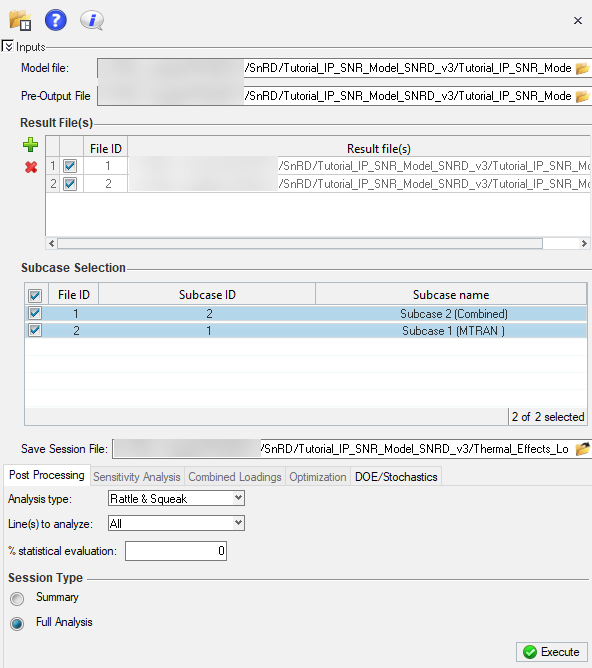Select the Full Analysis session type
This screenshot has height=668, width=592.
[17, 623]
